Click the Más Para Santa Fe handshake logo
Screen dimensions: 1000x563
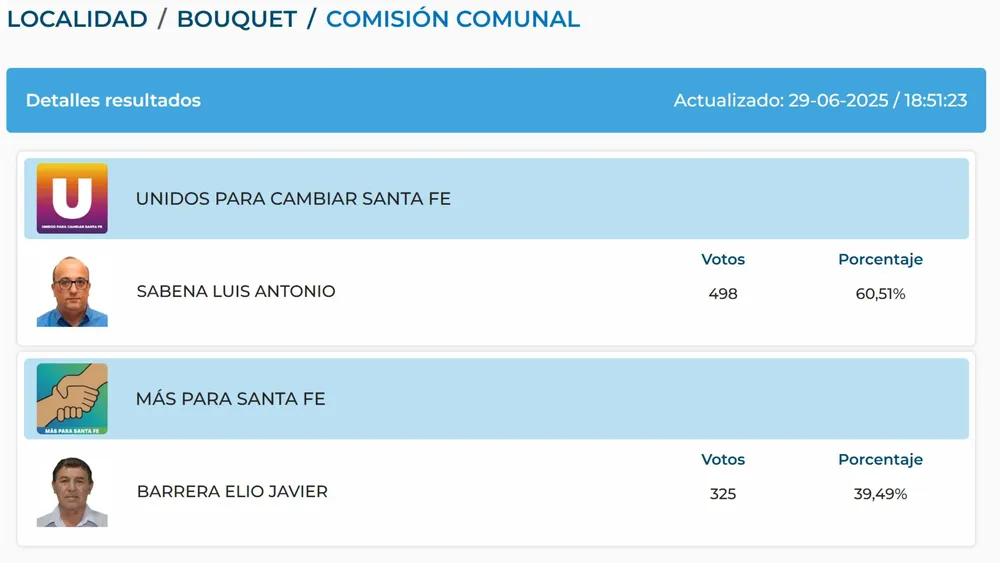click(x=72, y=398)
